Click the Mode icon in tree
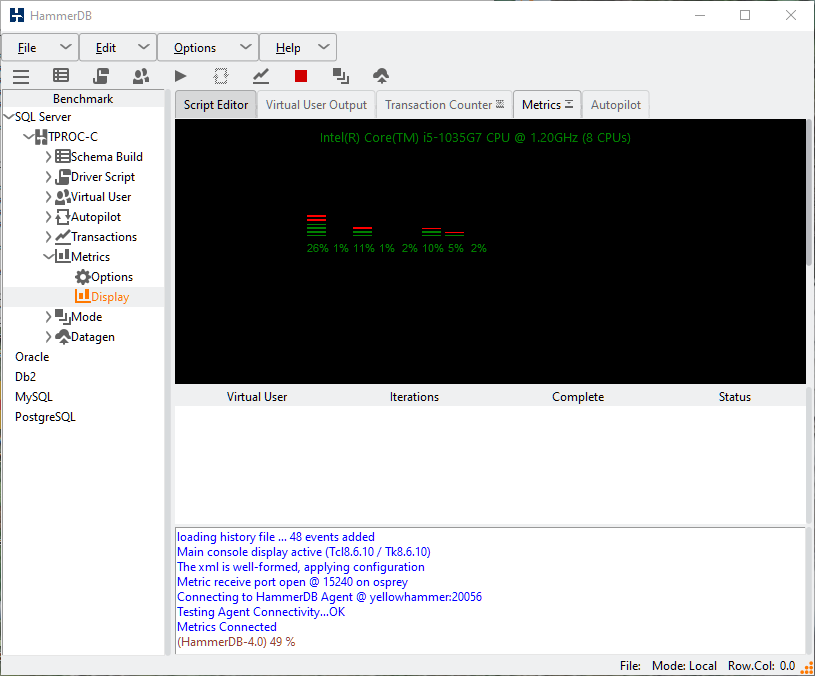Image resolution: width=815 pixels, height=676 pixels. 62,316
